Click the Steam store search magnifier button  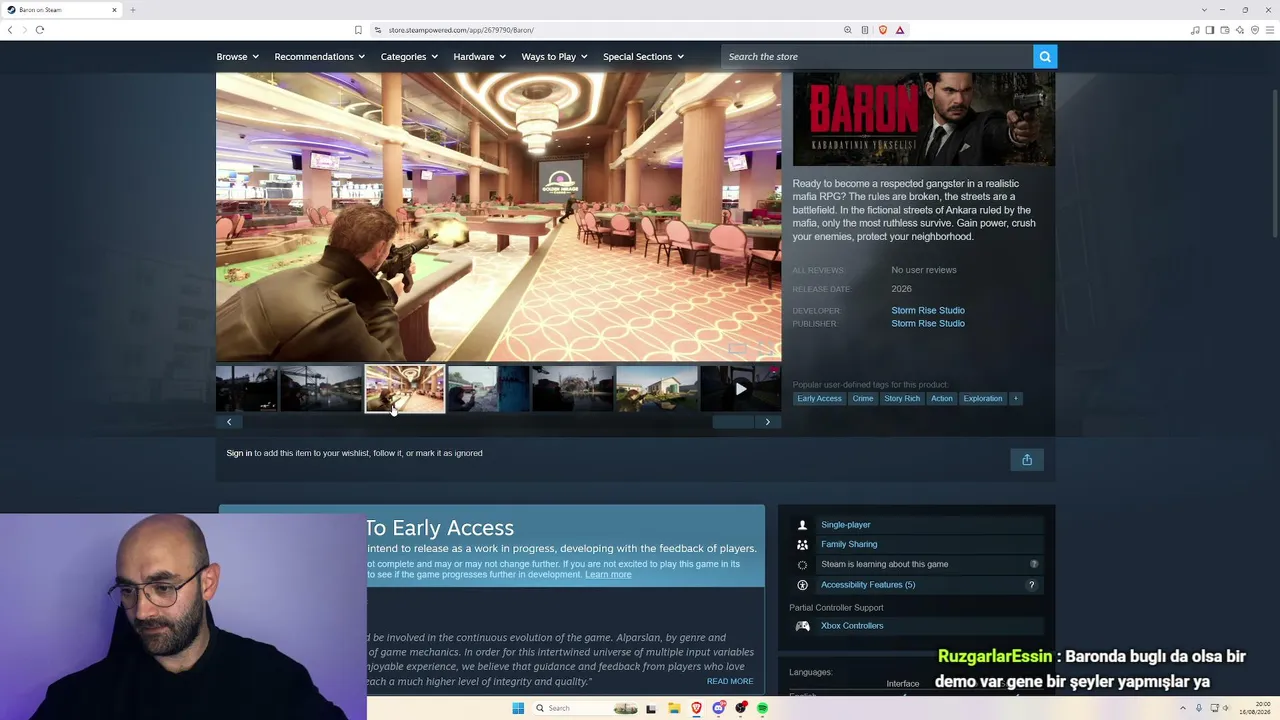pos(1045,57)
